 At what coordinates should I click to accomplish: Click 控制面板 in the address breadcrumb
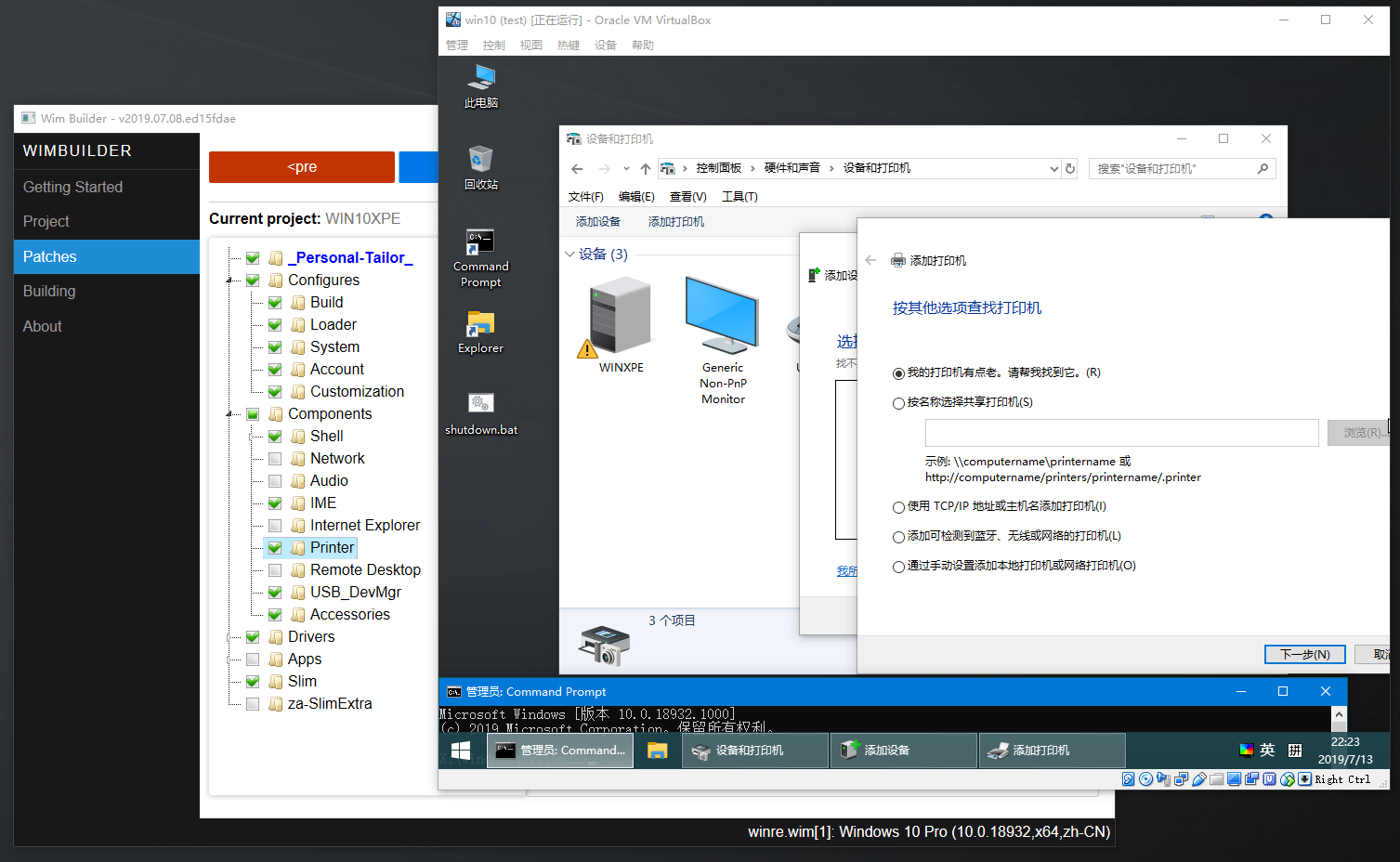coord(719,168)
